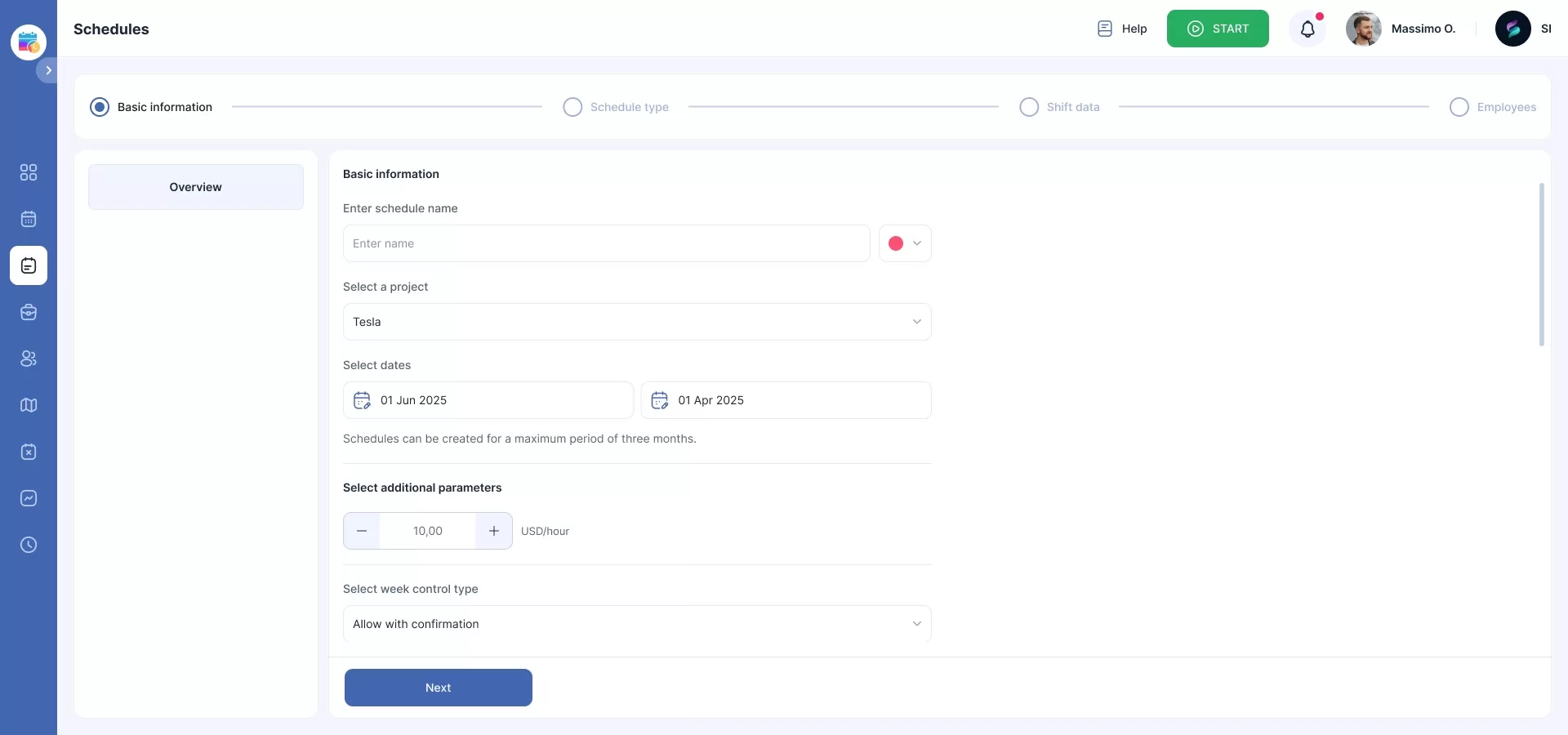The image size is (1568, 735).
Task: Open the clock time-tracking icon in sidebar
Action: point(29,545)
